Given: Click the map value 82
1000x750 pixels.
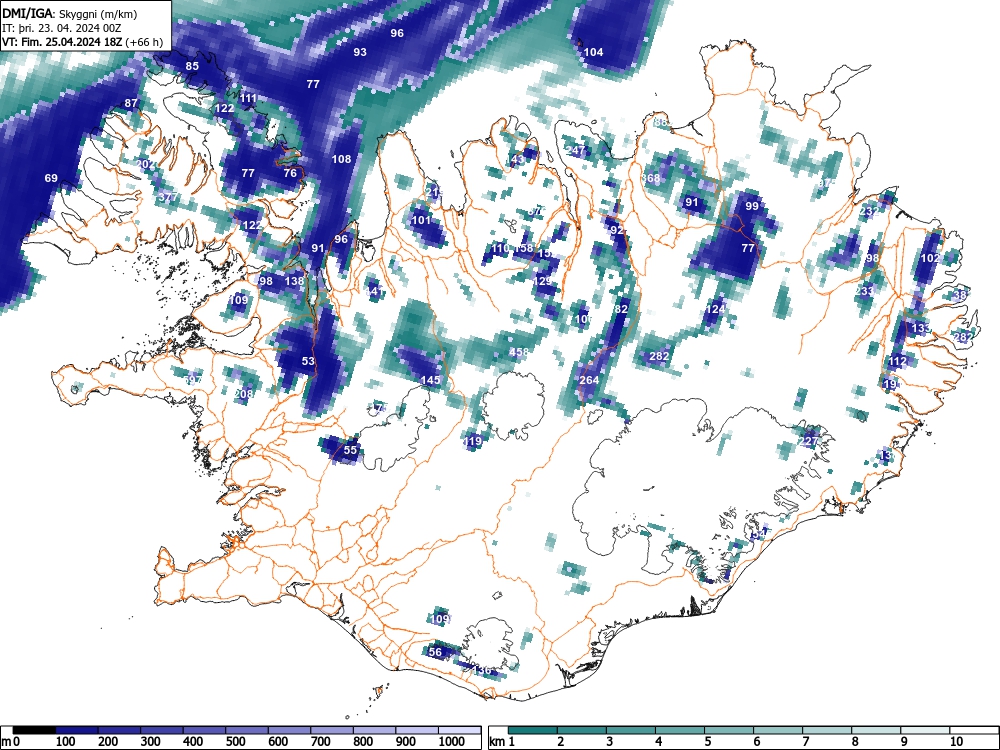Looking at the screenshot, I should tap(621, 309).
